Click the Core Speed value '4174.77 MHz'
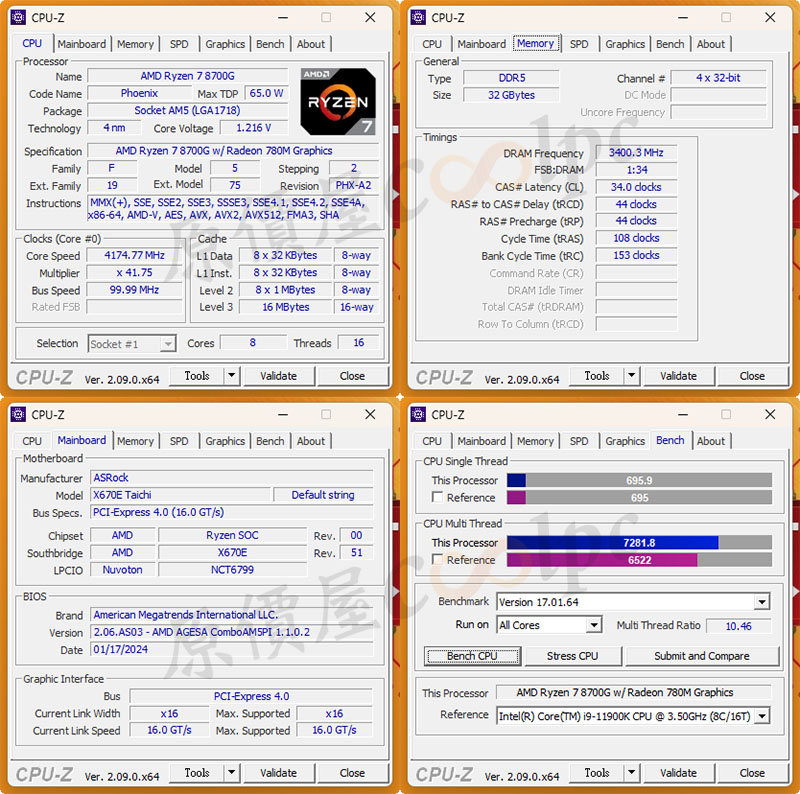This screenshot has height=794, width=800. 134,255
